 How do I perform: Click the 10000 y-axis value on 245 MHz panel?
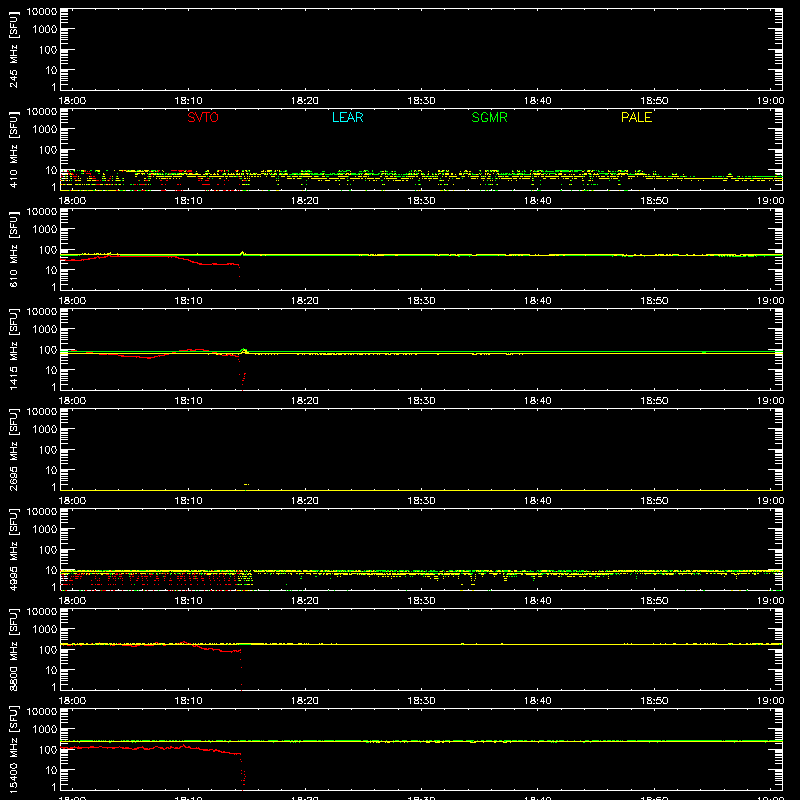click(42, 12)
